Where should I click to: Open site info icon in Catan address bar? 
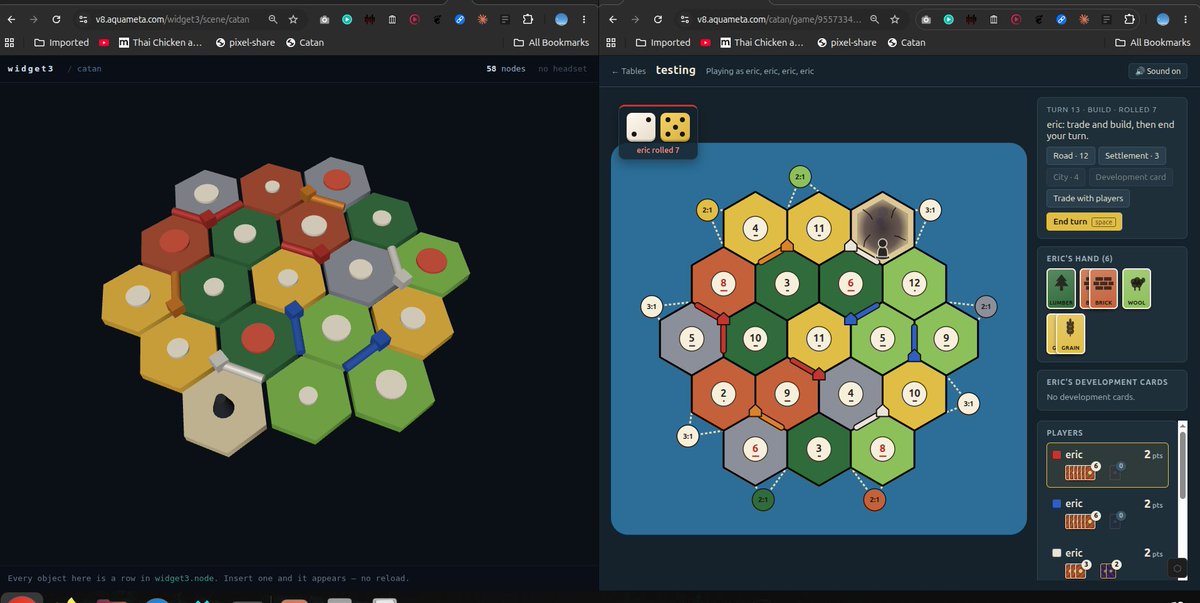(x=683, y=19)
